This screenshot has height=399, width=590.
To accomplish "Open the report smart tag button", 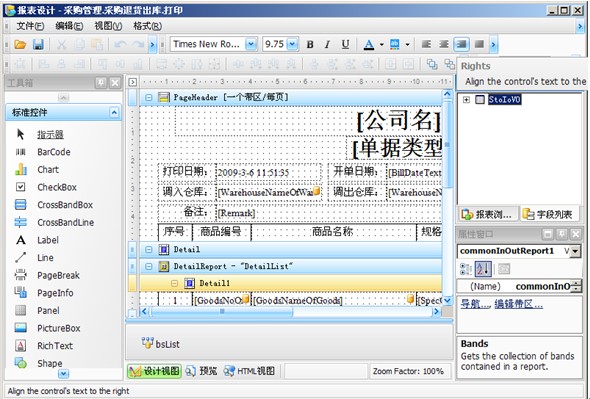I will [x=132, y=82].
